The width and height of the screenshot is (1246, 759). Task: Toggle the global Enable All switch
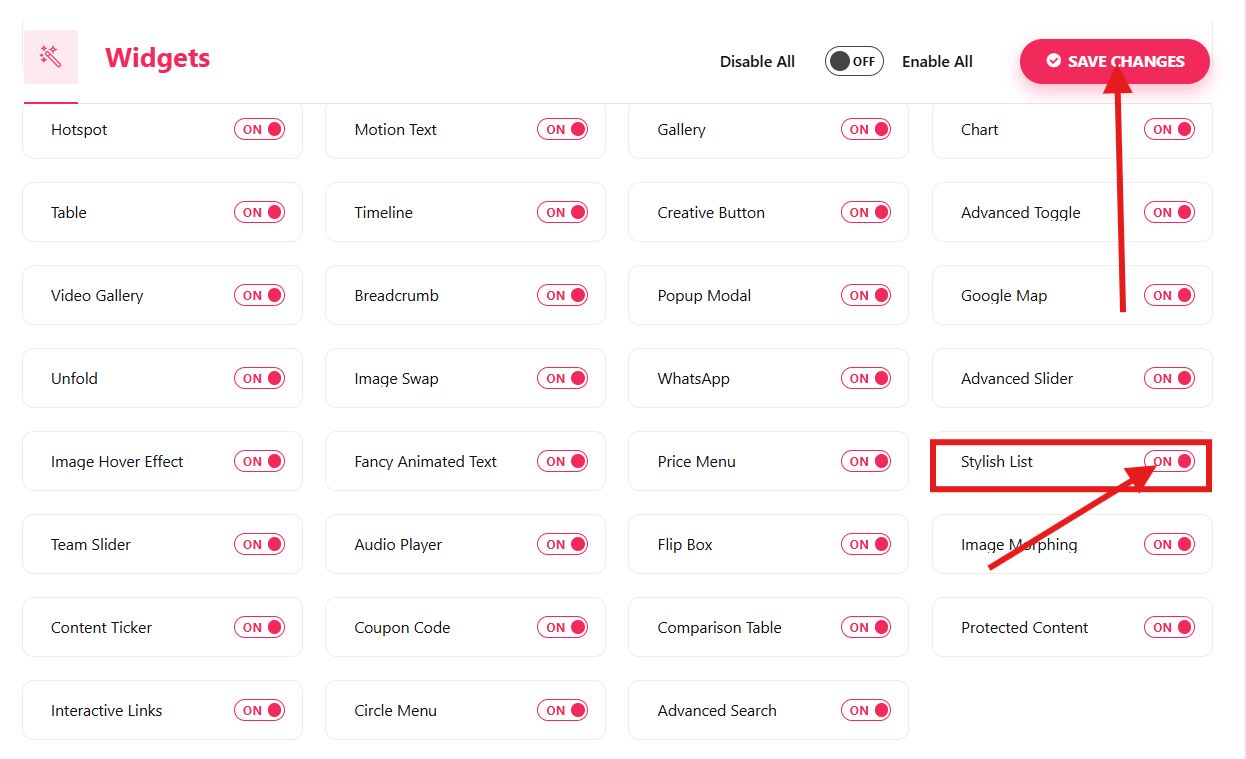coord(853,61)
